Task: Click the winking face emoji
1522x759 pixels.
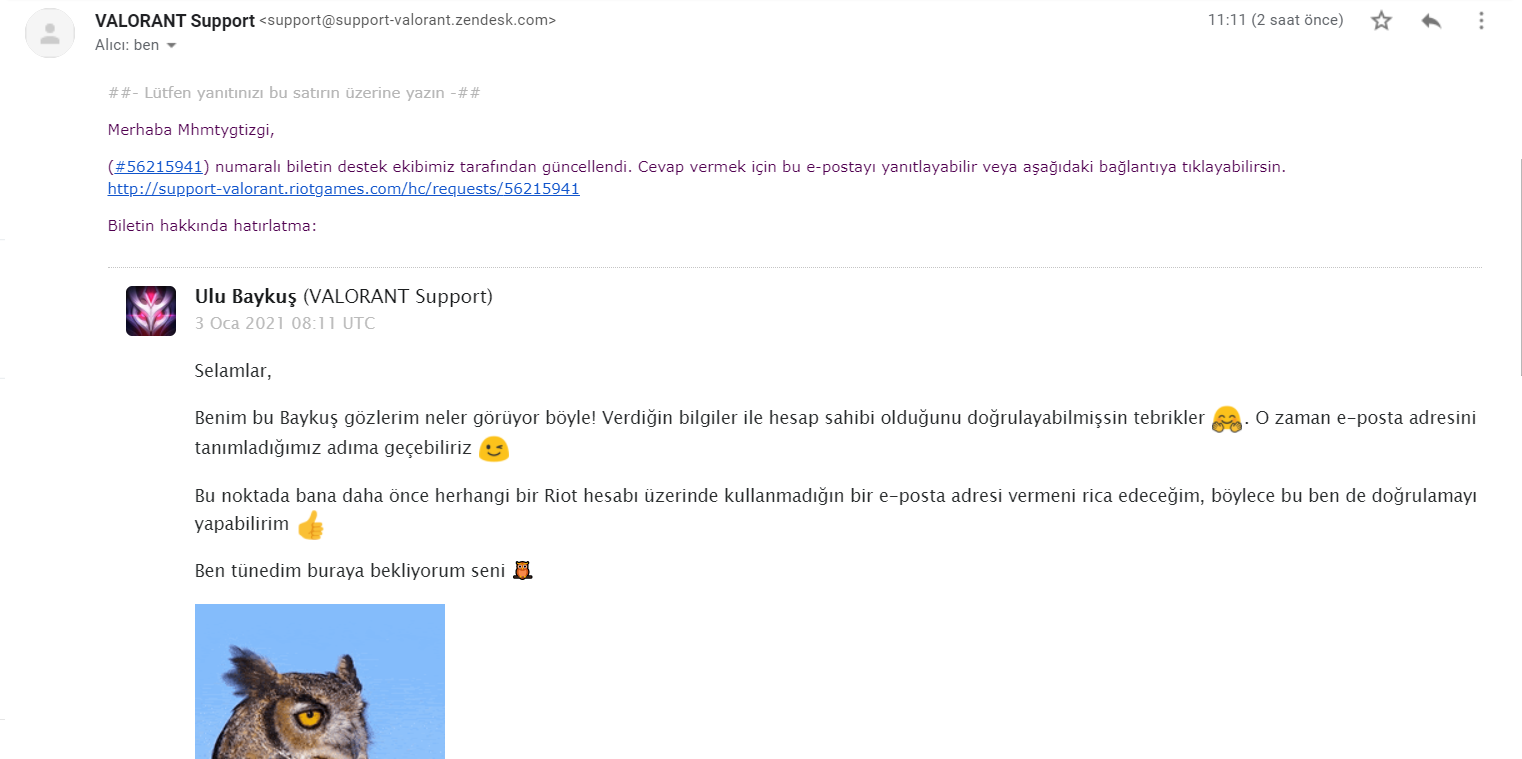Action: [x=493, y=449]
